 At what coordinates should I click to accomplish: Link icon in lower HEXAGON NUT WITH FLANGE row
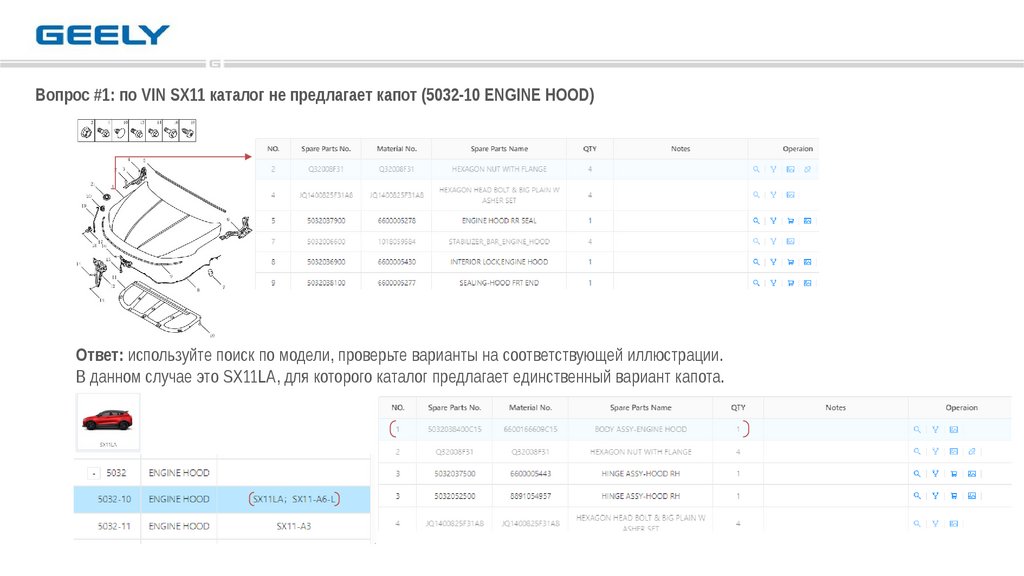click(972, 451)
